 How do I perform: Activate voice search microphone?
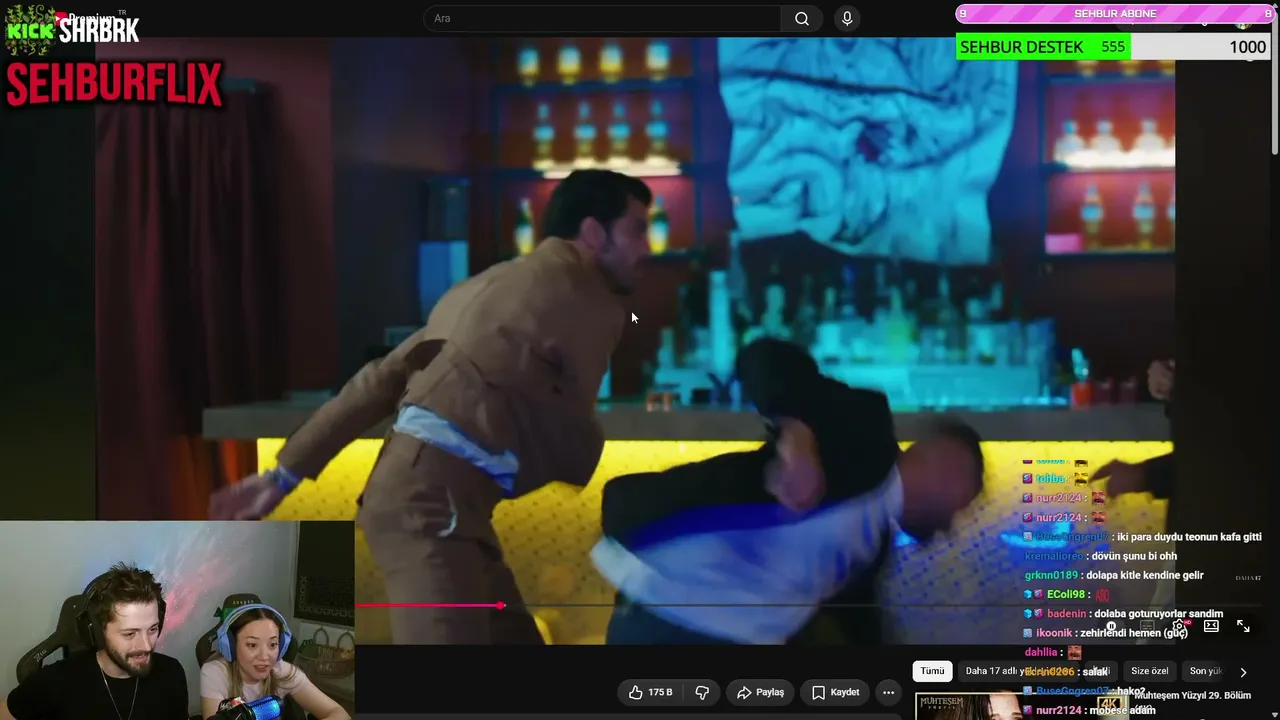click(847, 19)
